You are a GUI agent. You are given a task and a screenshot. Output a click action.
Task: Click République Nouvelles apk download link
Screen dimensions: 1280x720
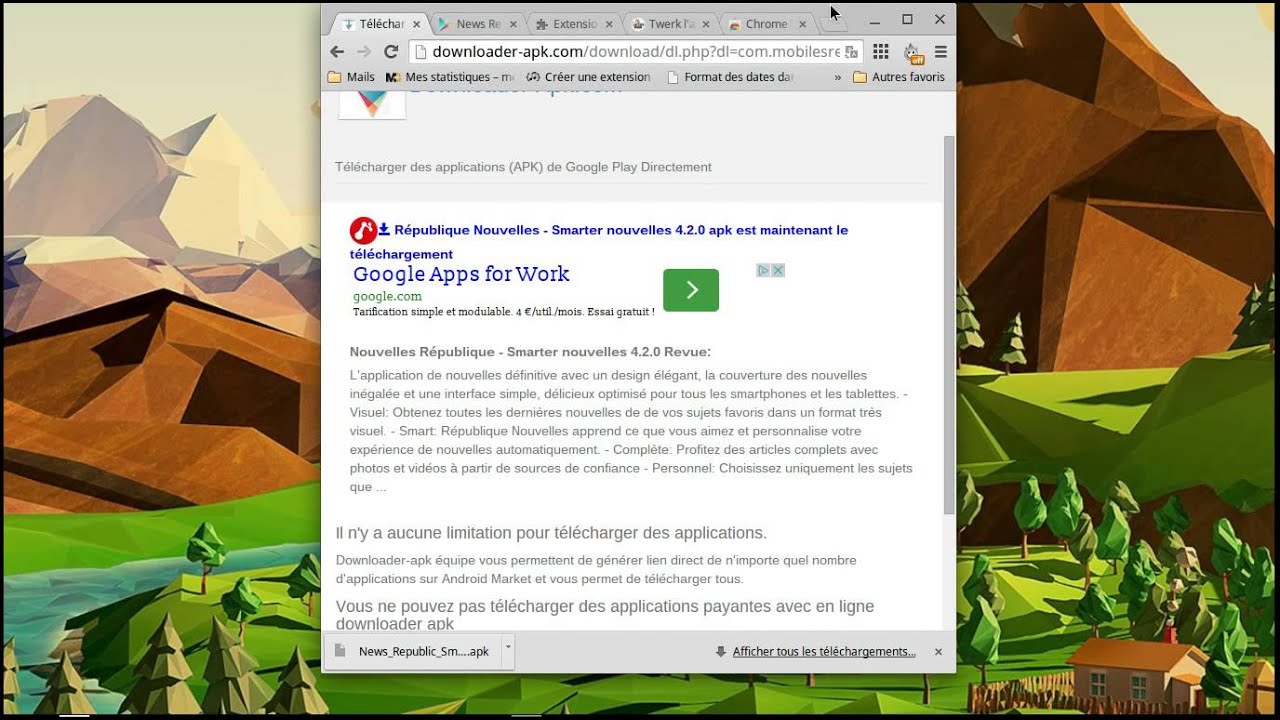(x=599, y=242)
